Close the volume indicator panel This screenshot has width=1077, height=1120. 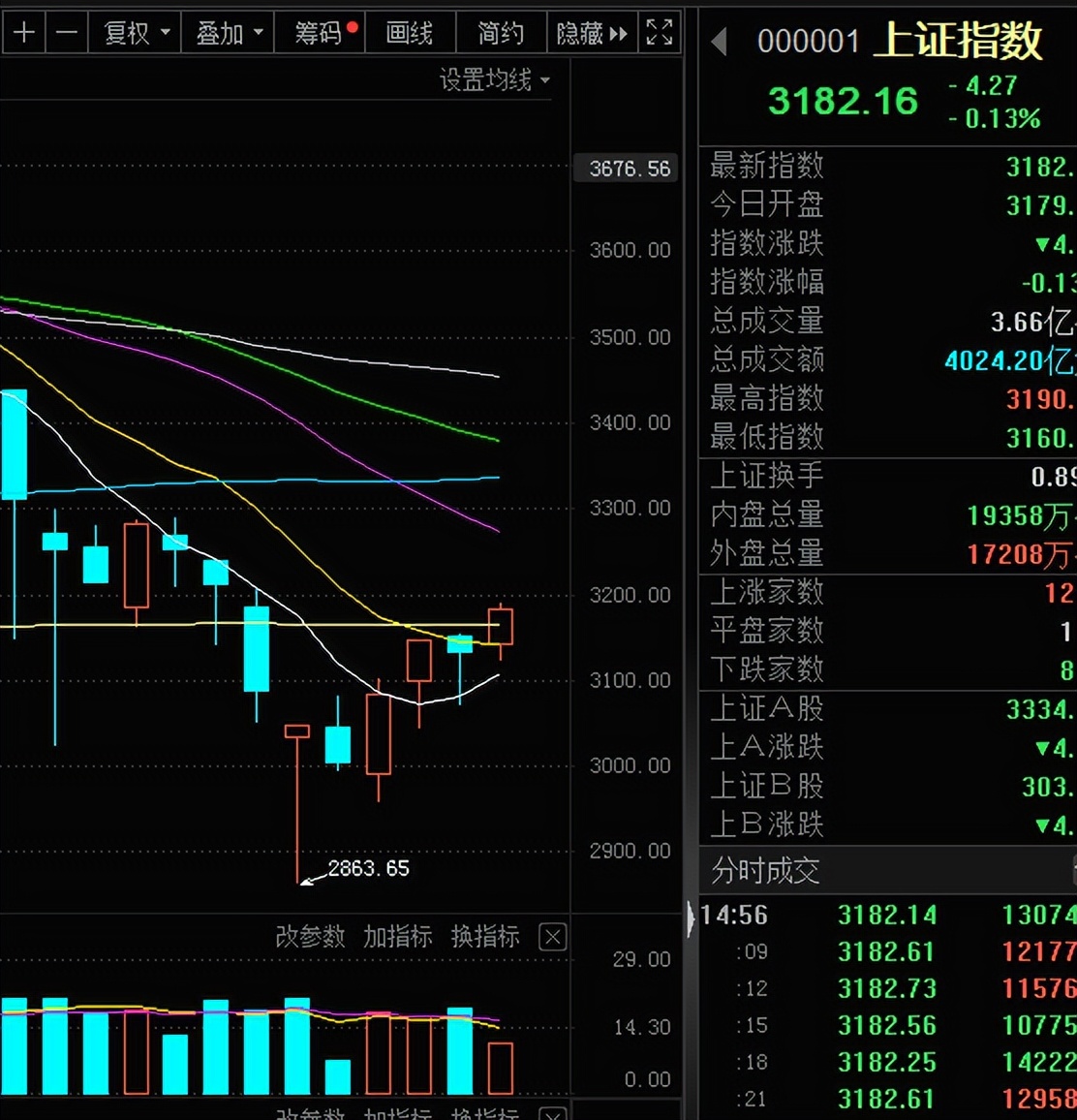pos(553,937)
